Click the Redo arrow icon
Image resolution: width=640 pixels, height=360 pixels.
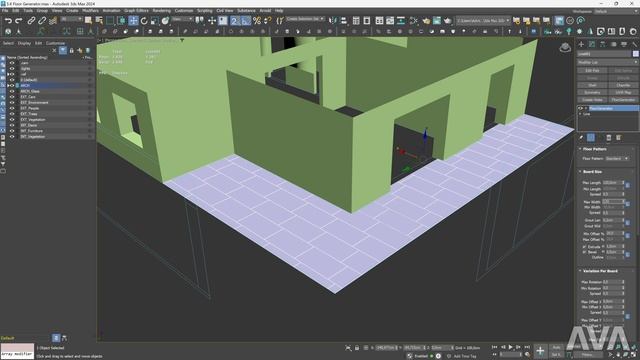pyautogui.click(x=19, y=20)
